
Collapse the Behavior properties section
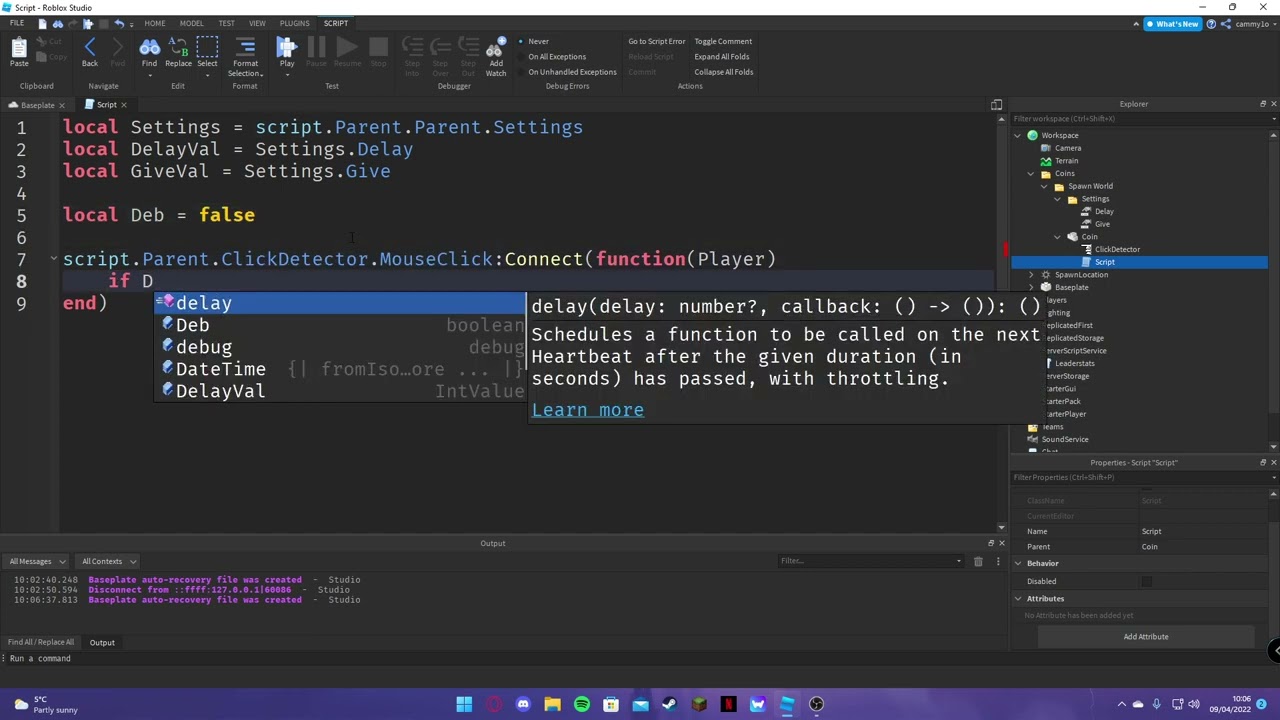click(x=1018, y=563)
